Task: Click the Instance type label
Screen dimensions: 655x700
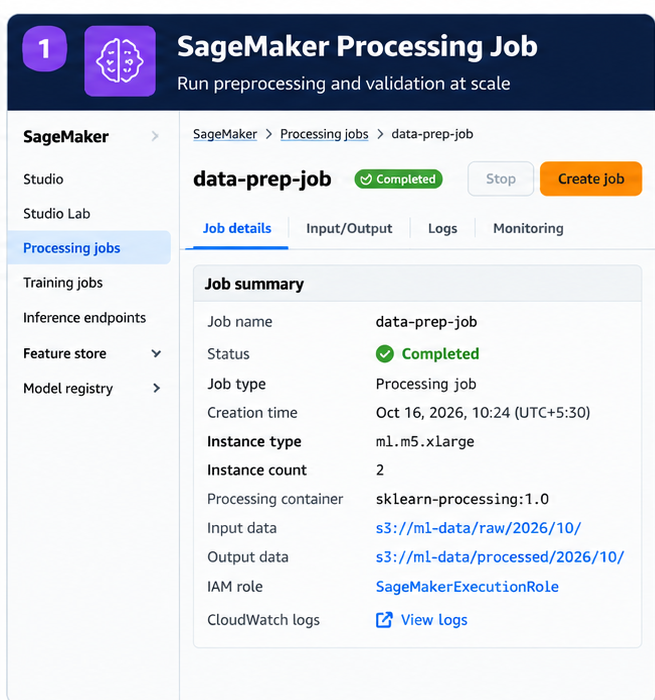Action: click(254, 442)
